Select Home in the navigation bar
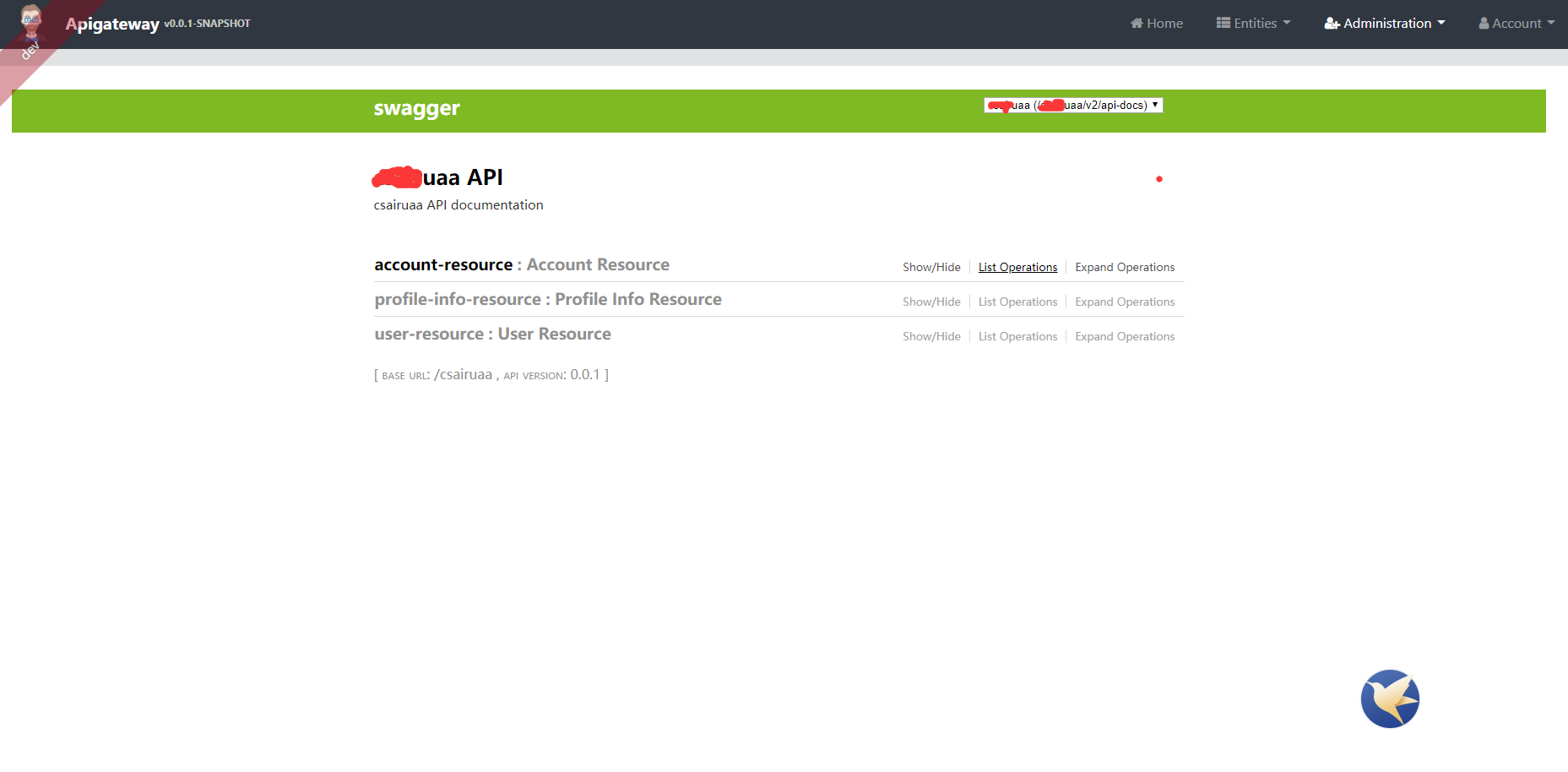 click(1156, 23)
